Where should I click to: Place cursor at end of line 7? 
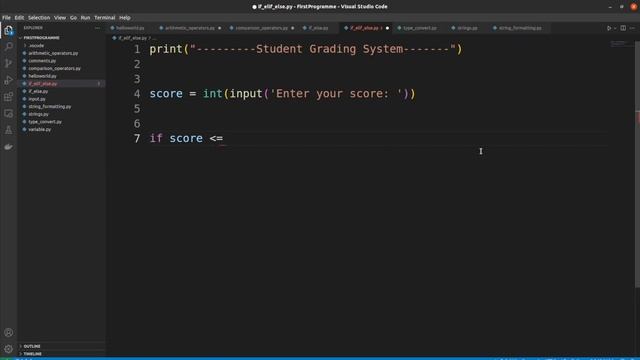click(x=224, y=138)
